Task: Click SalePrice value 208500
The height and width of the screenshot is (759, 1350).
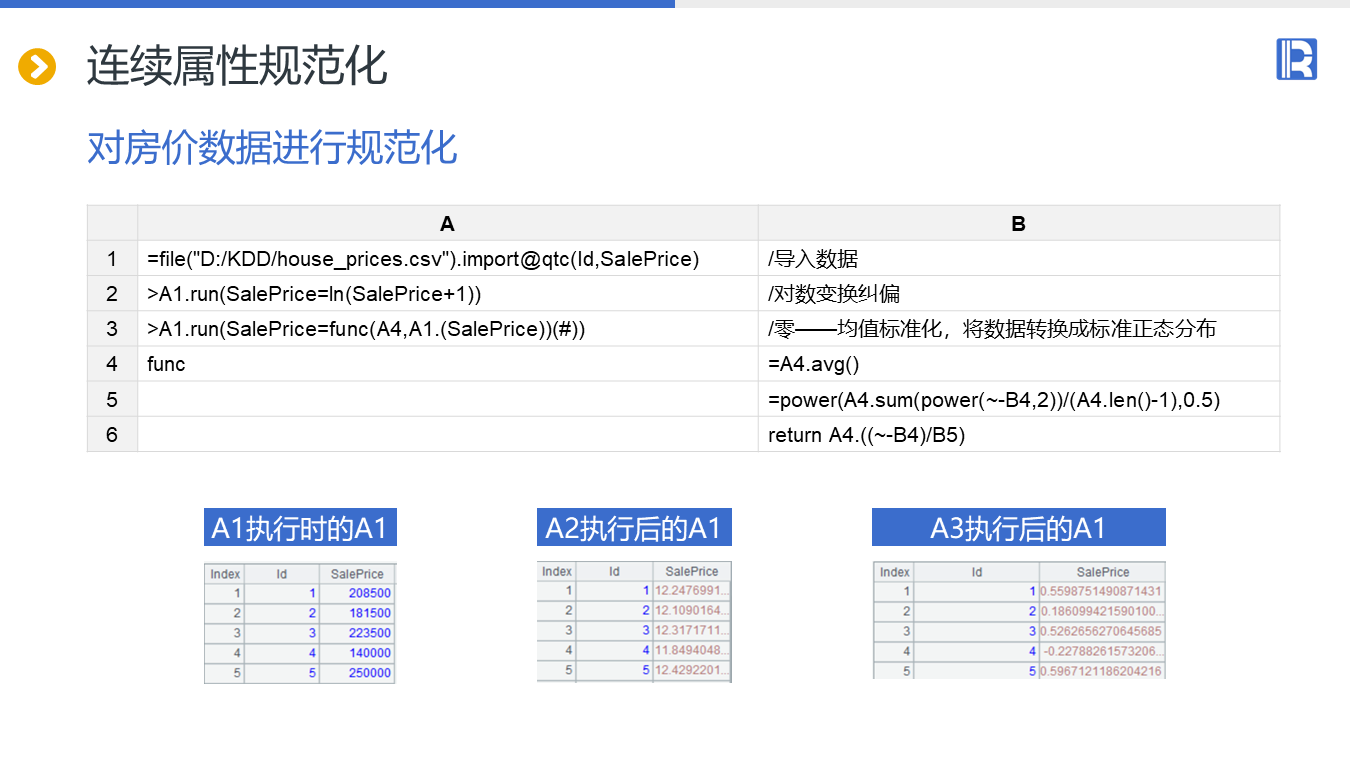Action: click(x=357, y=593)
